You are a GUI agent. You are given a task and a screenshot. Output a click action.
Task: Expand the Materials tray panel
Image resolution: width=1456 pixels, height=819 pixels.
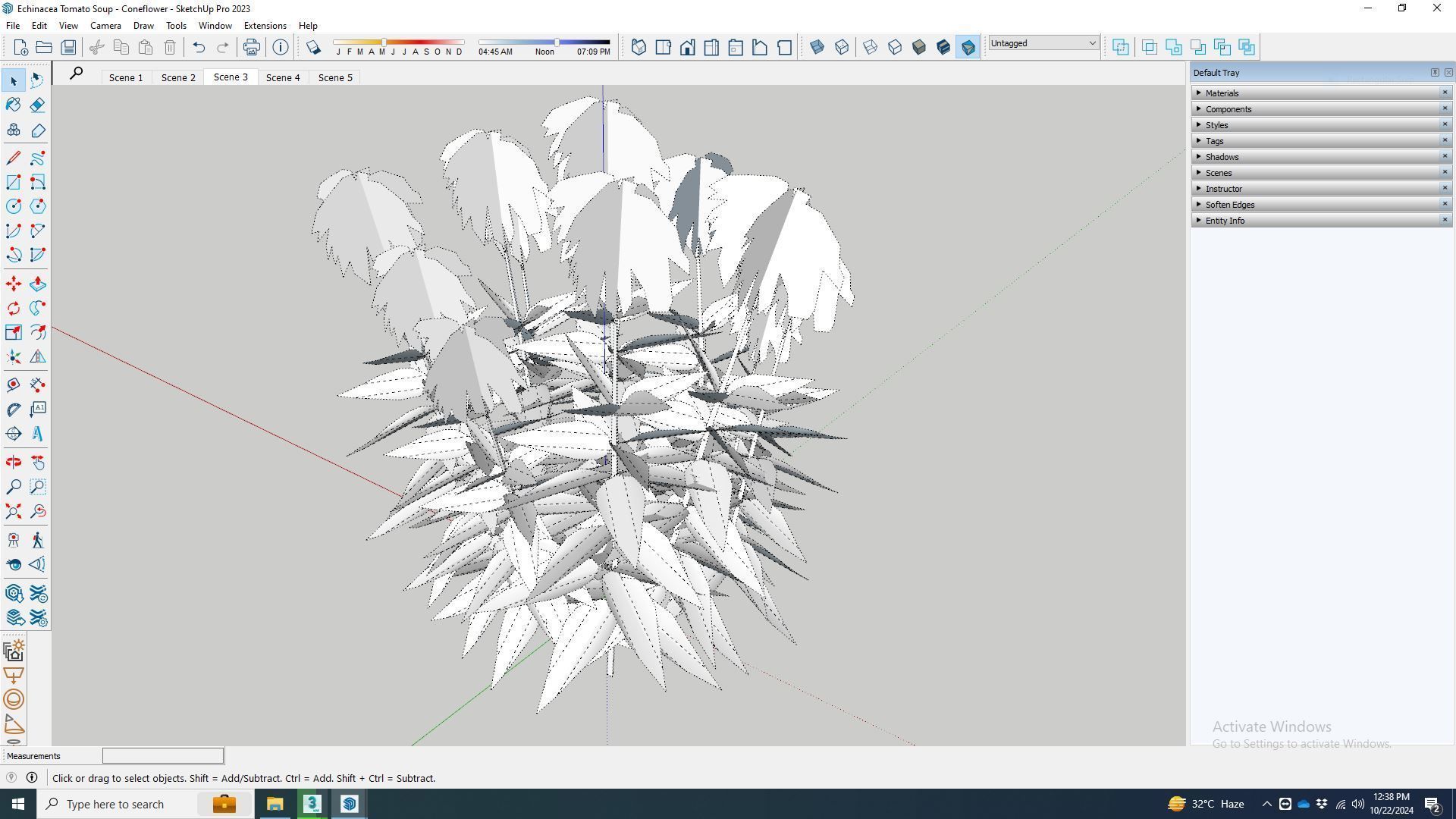pos(1222,93)
